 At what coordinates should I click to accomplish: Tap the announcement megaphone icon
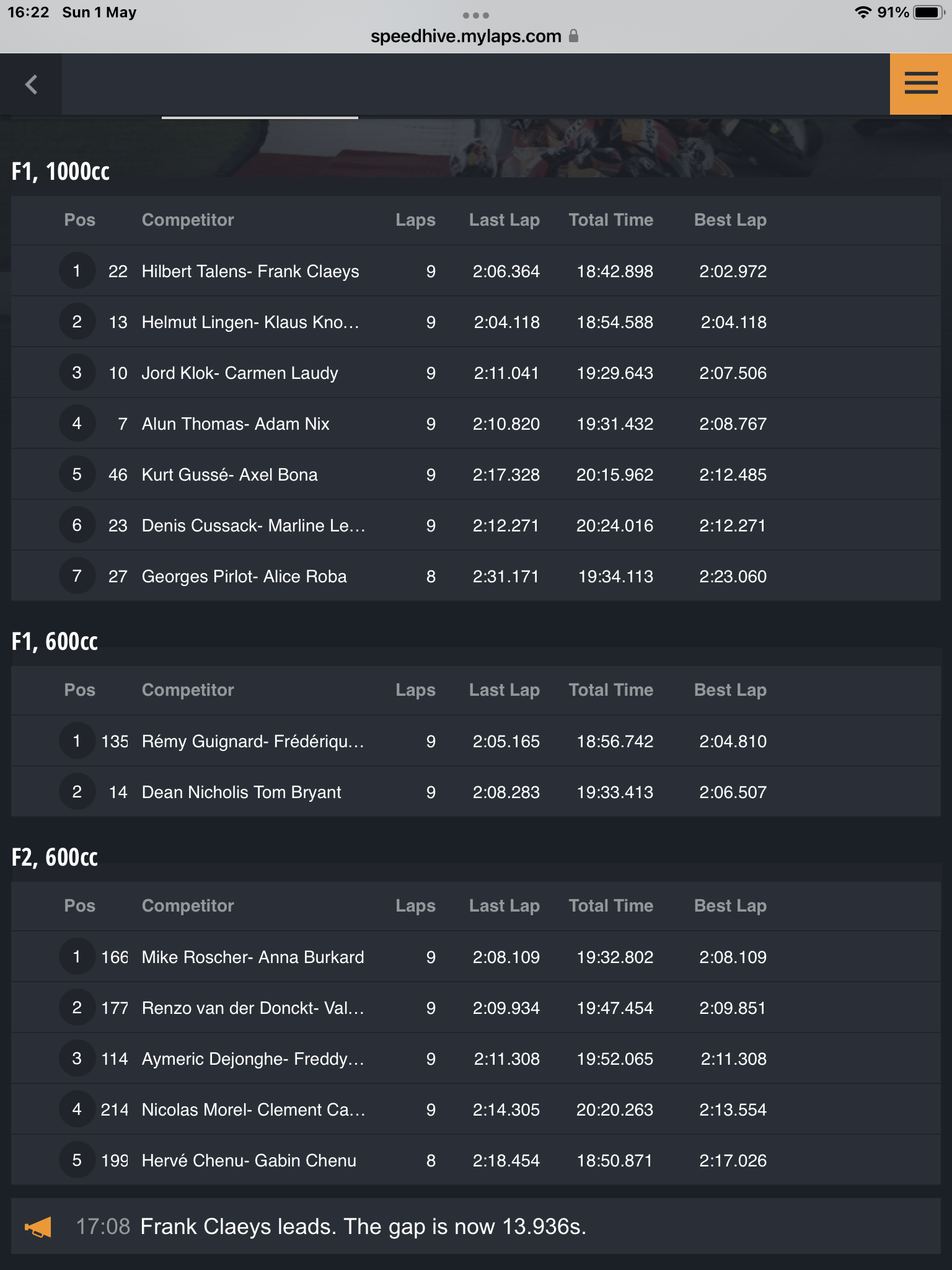pyautogui.click(x=38, y=1227)
